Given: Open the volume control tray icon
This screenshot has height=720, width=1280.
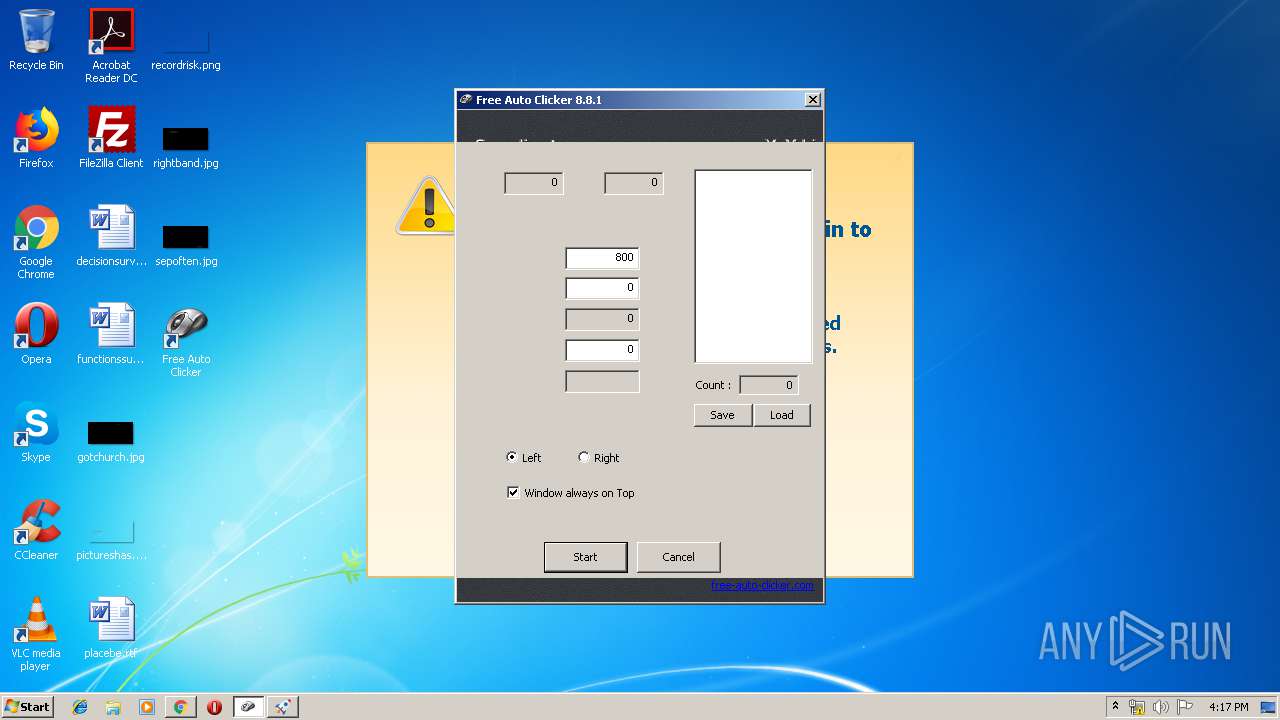Looking at the screenshot, I should (1161, 707).
